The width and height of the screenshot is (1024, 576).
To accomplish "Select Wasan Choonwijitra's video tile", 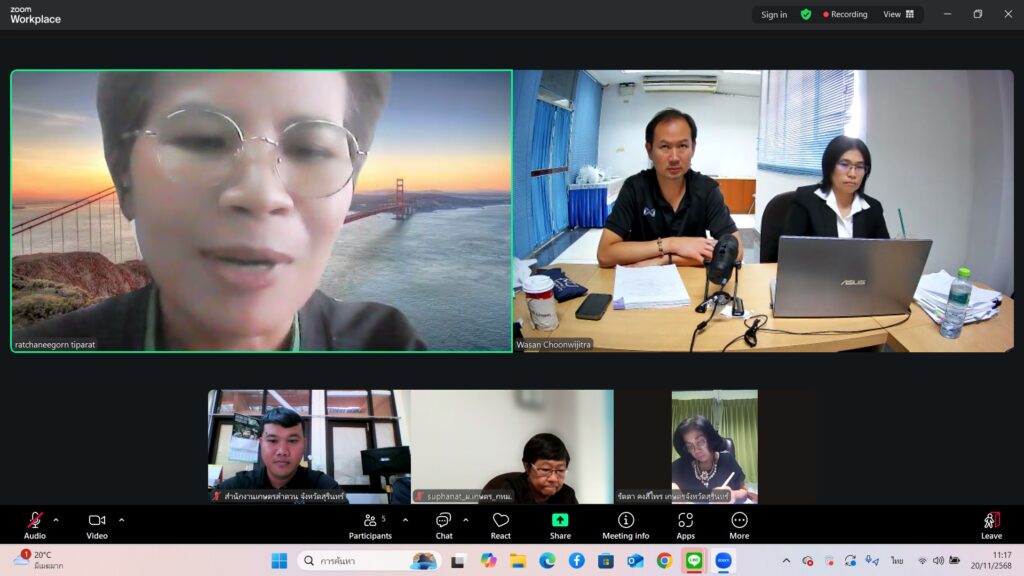I will coord(763,210).
